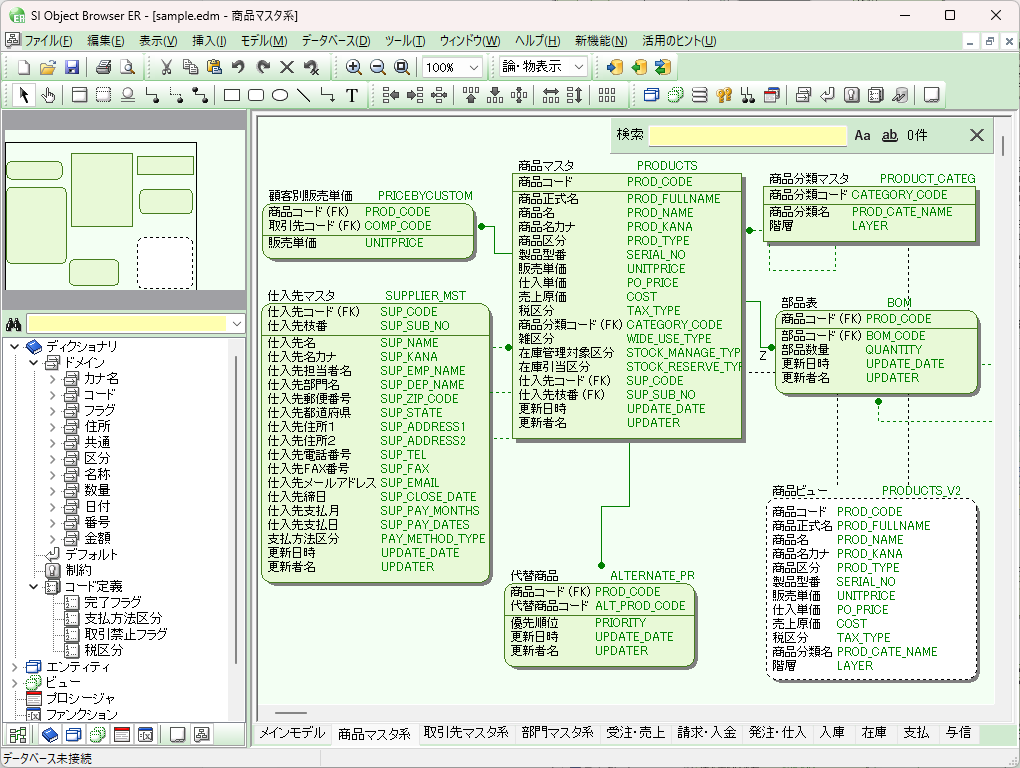This screenshot has width=1020, height=768.
Task: Open the left panel search combo dropdown arrow
Action: click(x=237, y=324)
